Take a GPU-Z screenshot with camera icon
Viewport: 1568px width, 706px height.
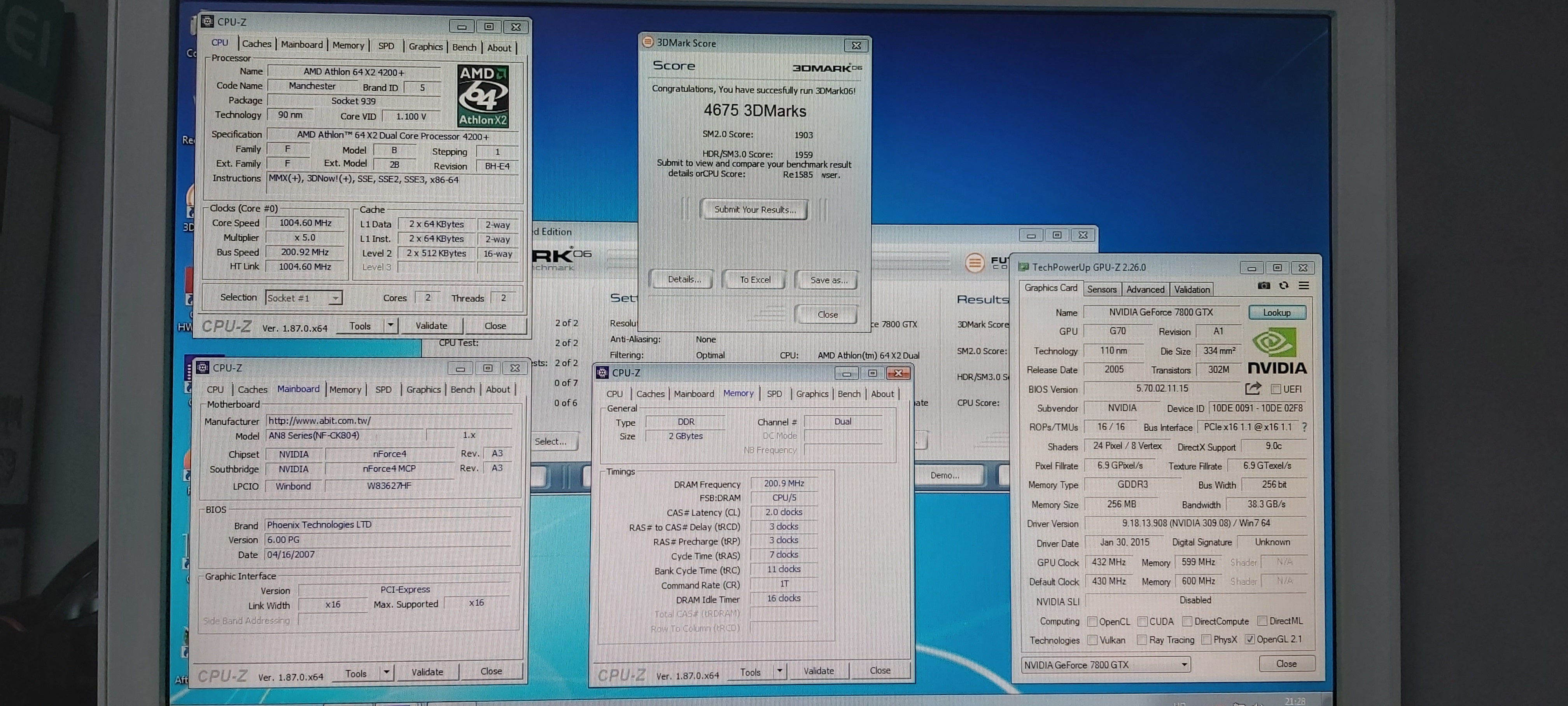(x=1263, y=285)
